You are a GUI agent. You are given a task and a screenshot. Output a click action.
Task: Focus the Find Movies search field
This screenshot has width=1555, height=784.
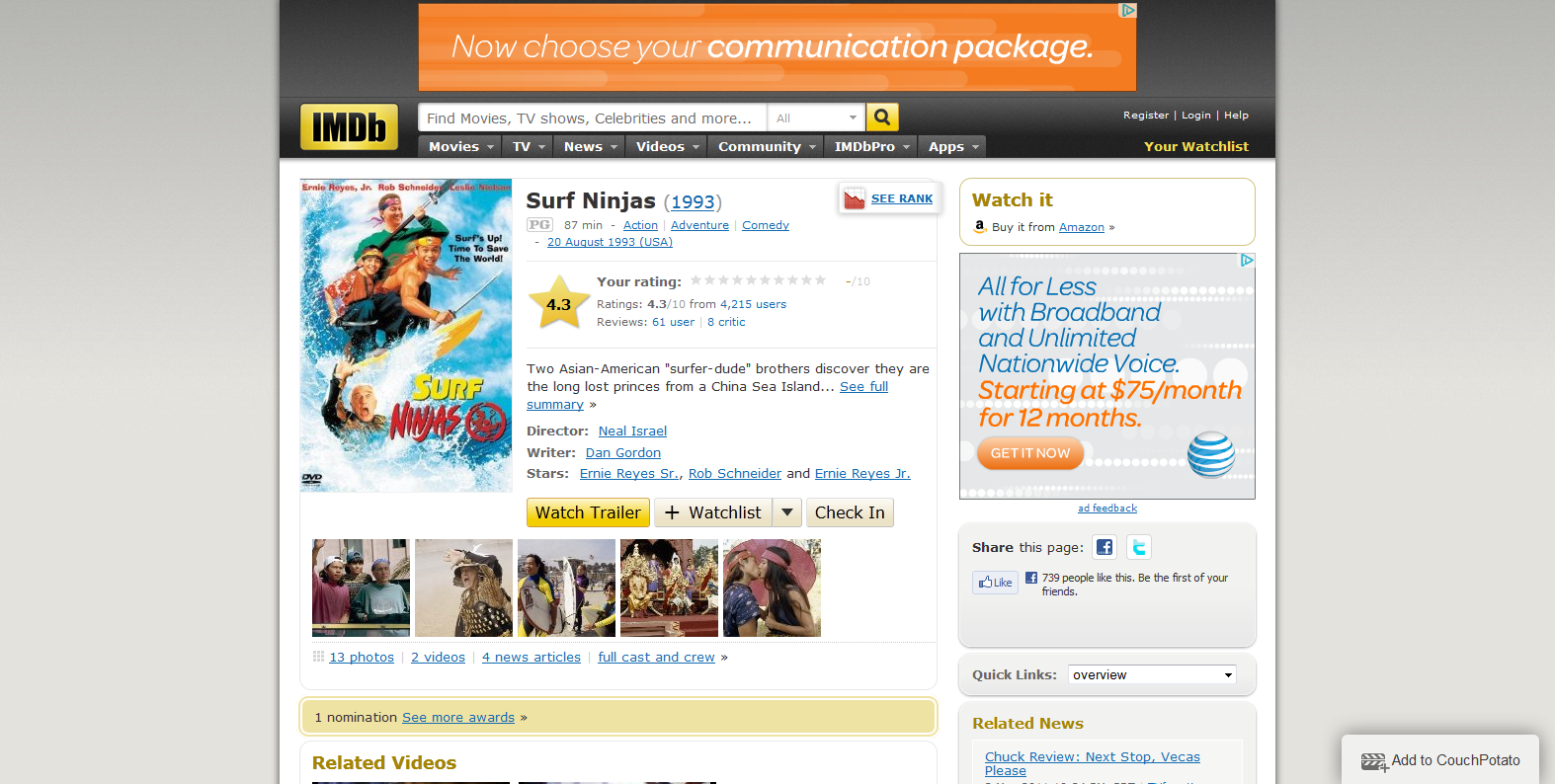click(593, 118)
